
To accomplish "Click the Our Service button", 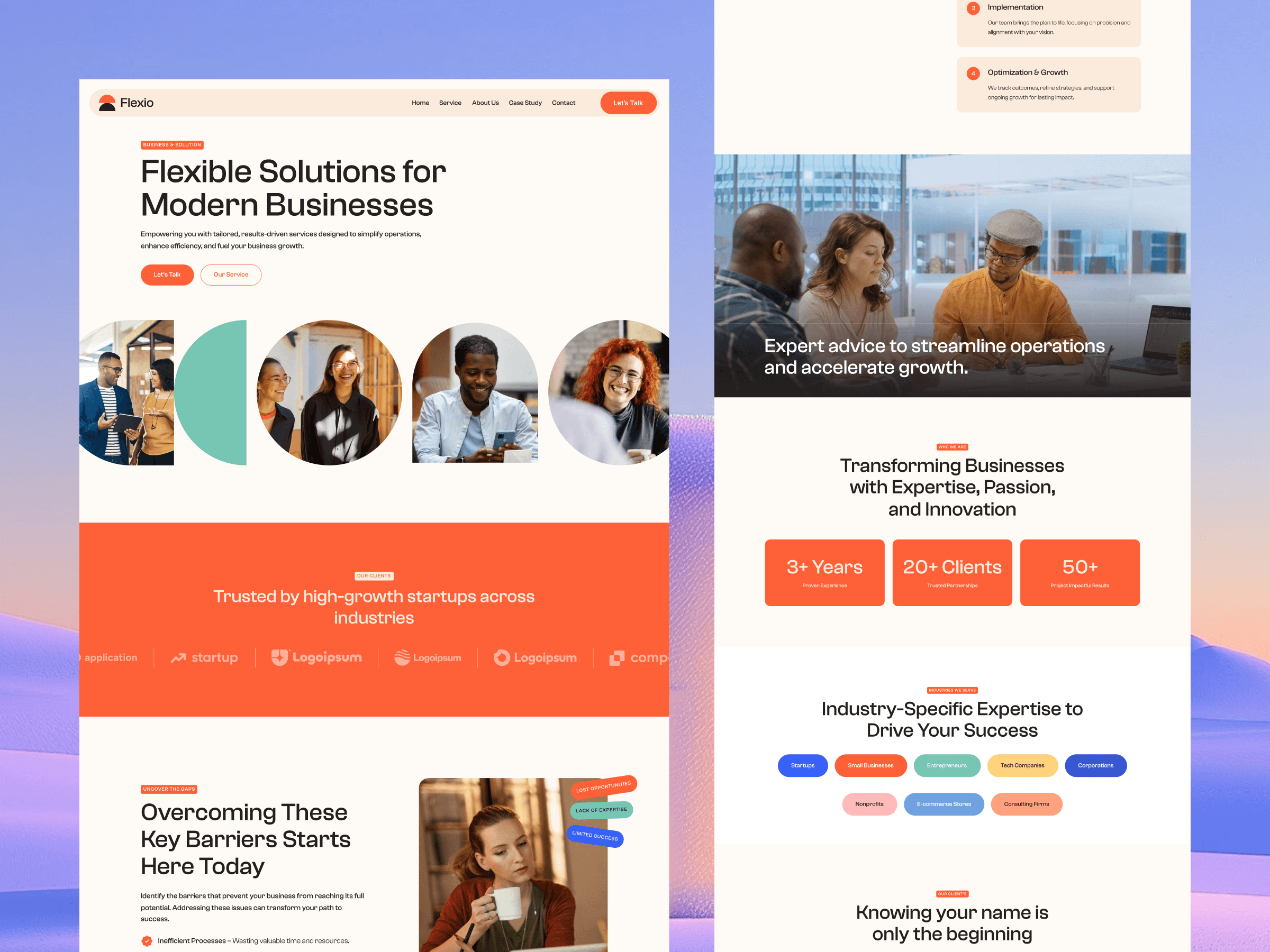I will click(x=232, y=274).
